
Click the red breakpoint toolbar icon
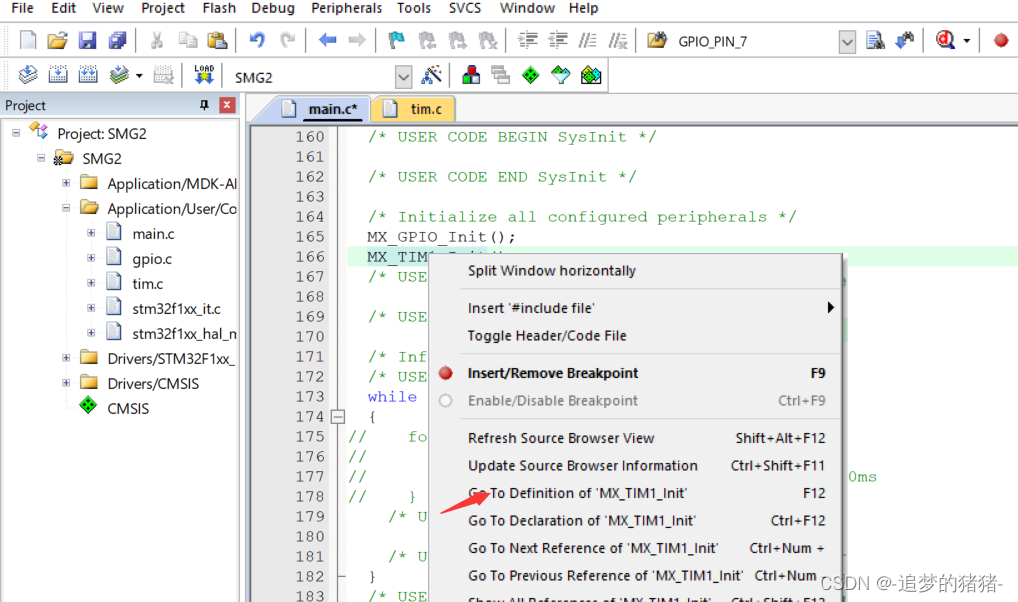point(1001,40)
